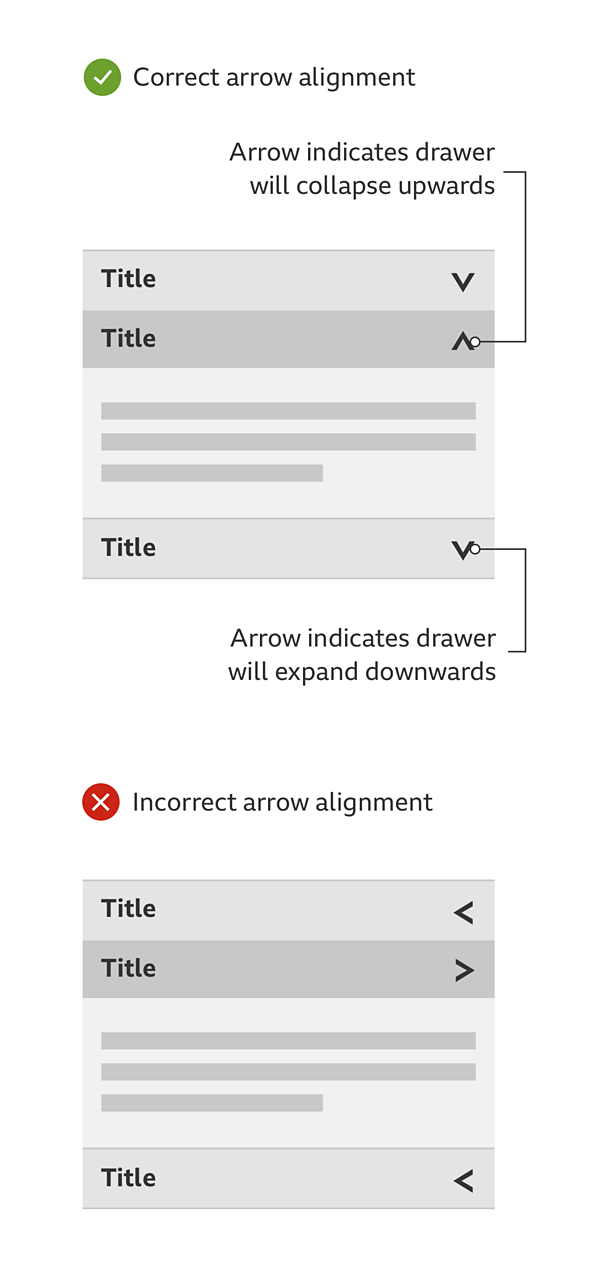Click the red X cross icon
608x1286 pixels.
click(101, 802)
